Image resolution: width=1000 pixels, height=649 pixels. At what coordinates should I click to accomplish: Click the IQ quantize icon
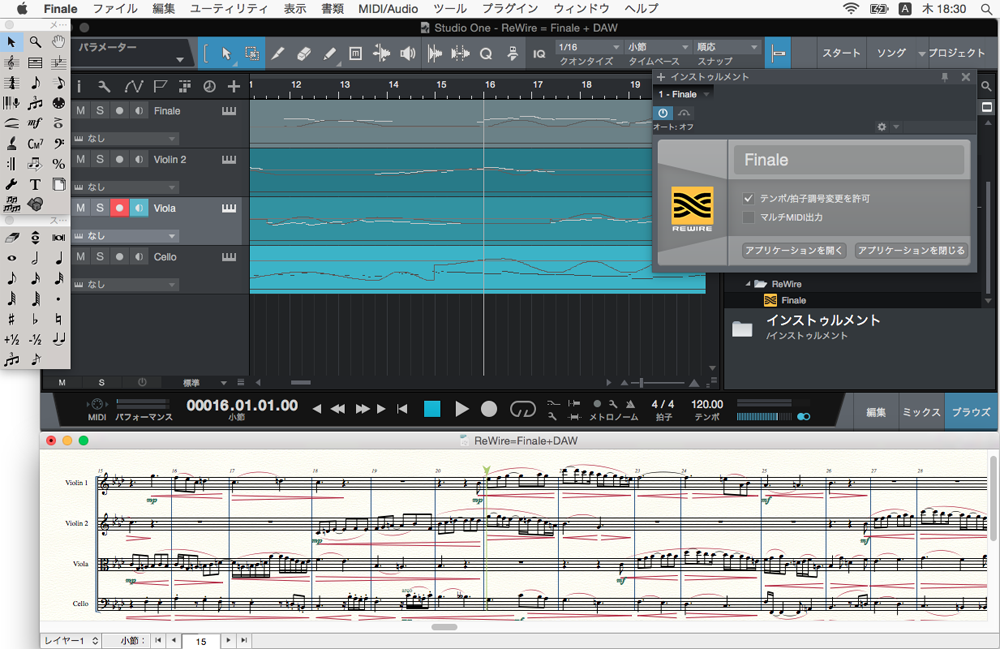(540, 54)
